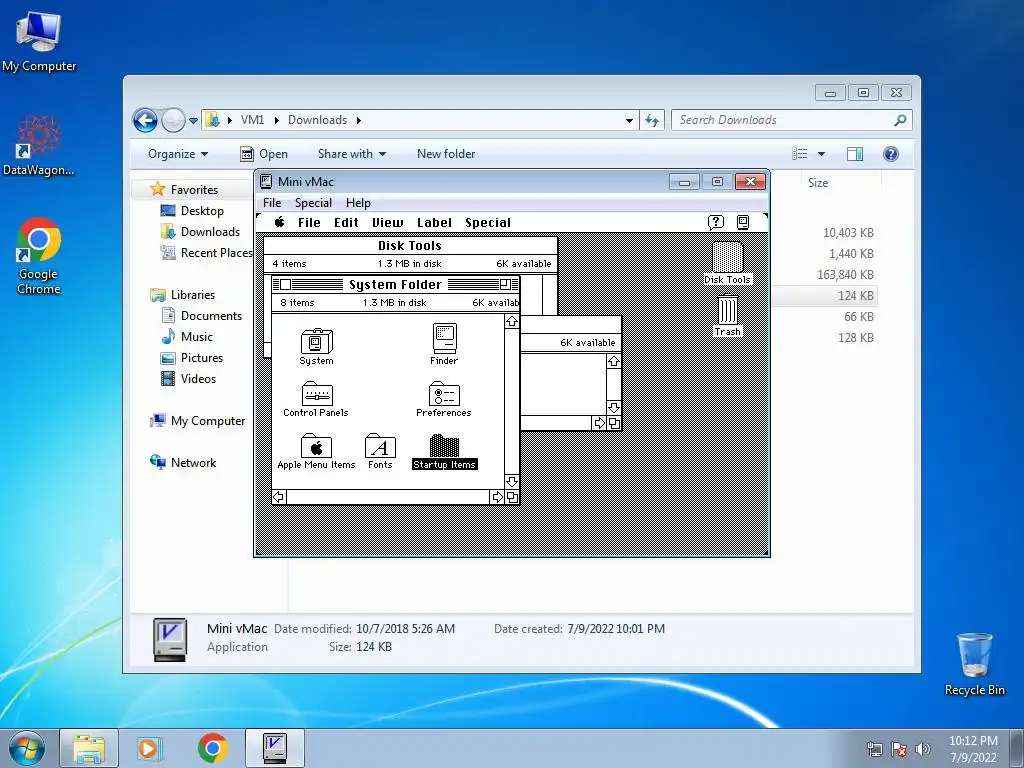Expand the VM1 breadcrumb arrow

pos(276,120)
